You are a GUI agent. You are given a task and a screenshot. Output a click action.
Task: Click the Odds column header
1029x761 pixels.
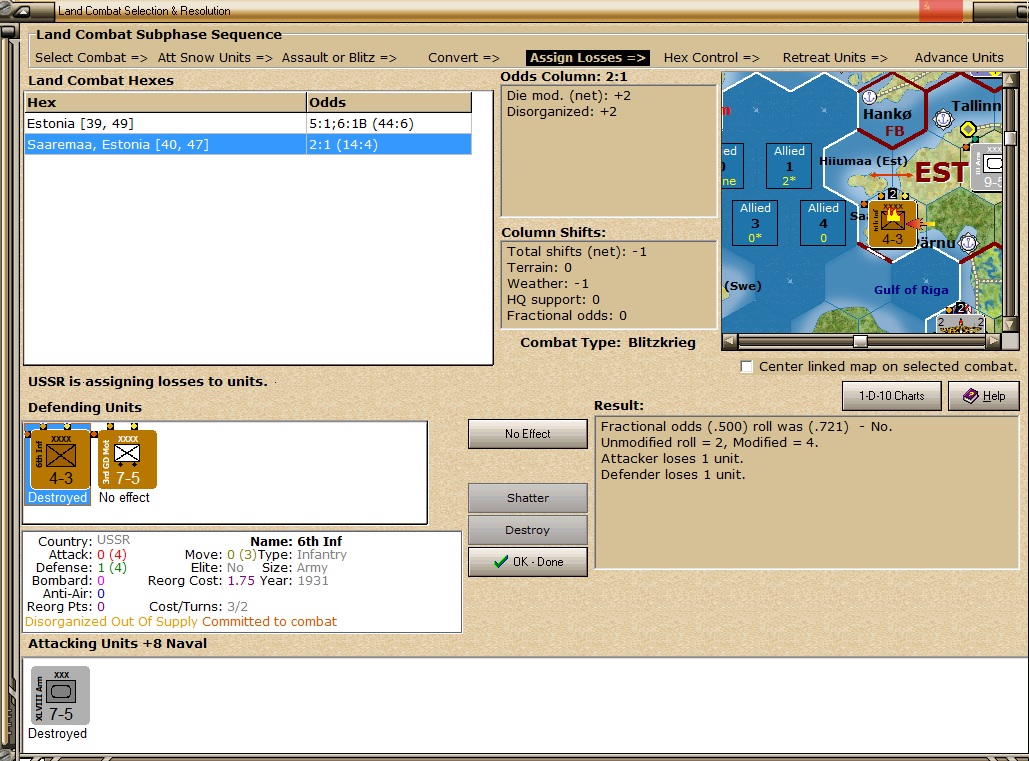[389, 102]
